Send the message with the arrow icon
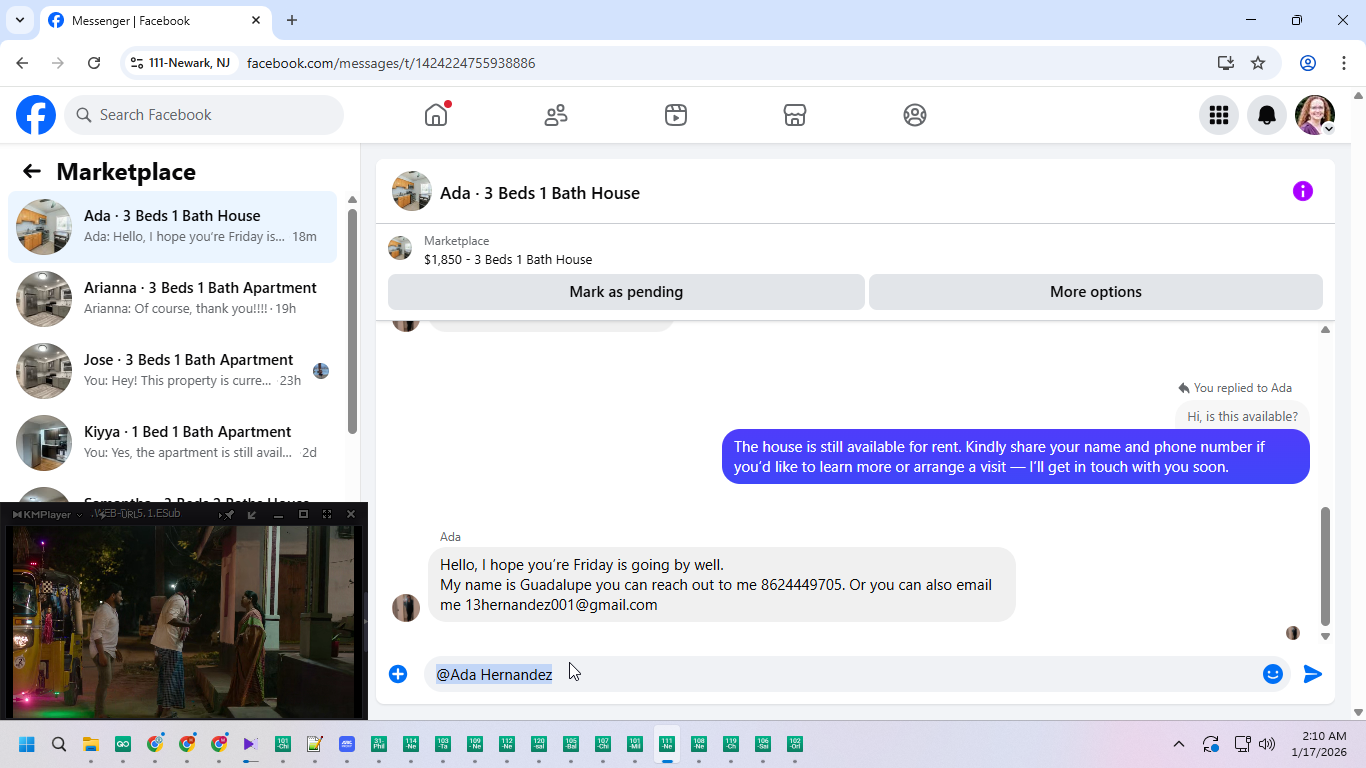Screen dimensions: 1366x768 coord(1313,674)
